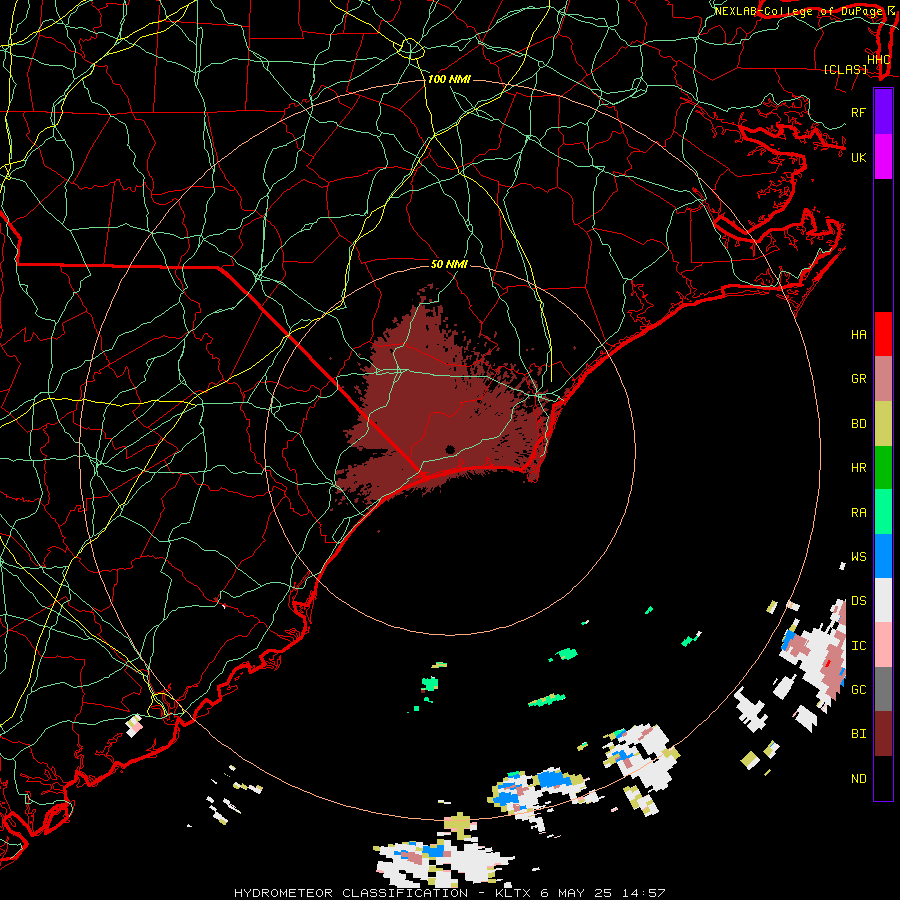This screenshot has width=900, height=900.
Task: Click the KLTX station identifier in caption
Action: (513, 893)
